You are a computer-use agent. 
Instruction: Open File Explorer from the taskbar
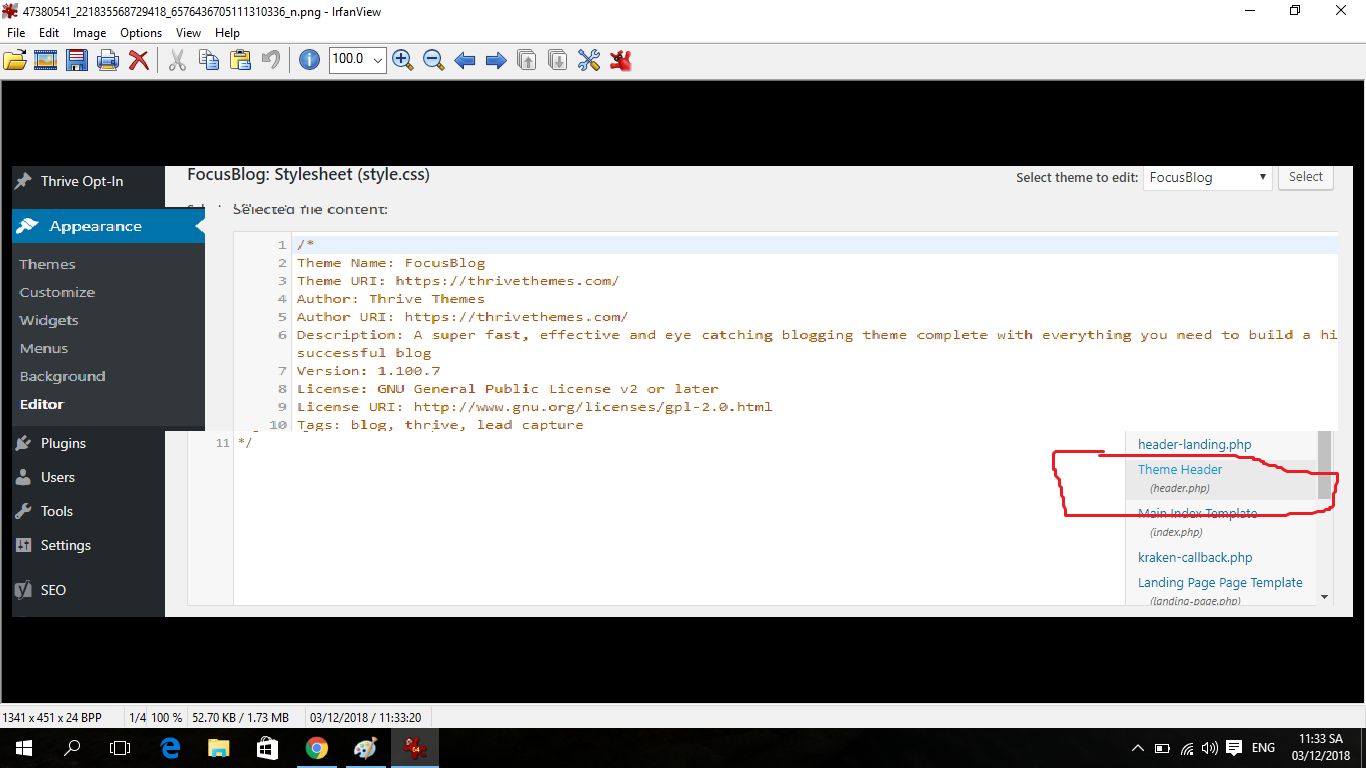click(x=218, y=748)
